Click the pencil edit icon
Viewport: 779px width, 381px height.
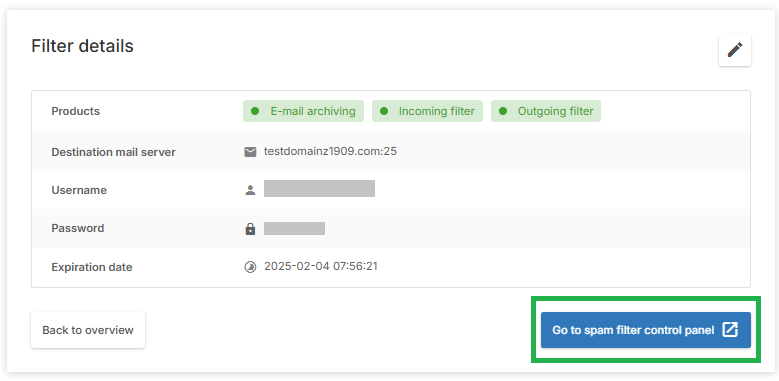pos(735,50)
